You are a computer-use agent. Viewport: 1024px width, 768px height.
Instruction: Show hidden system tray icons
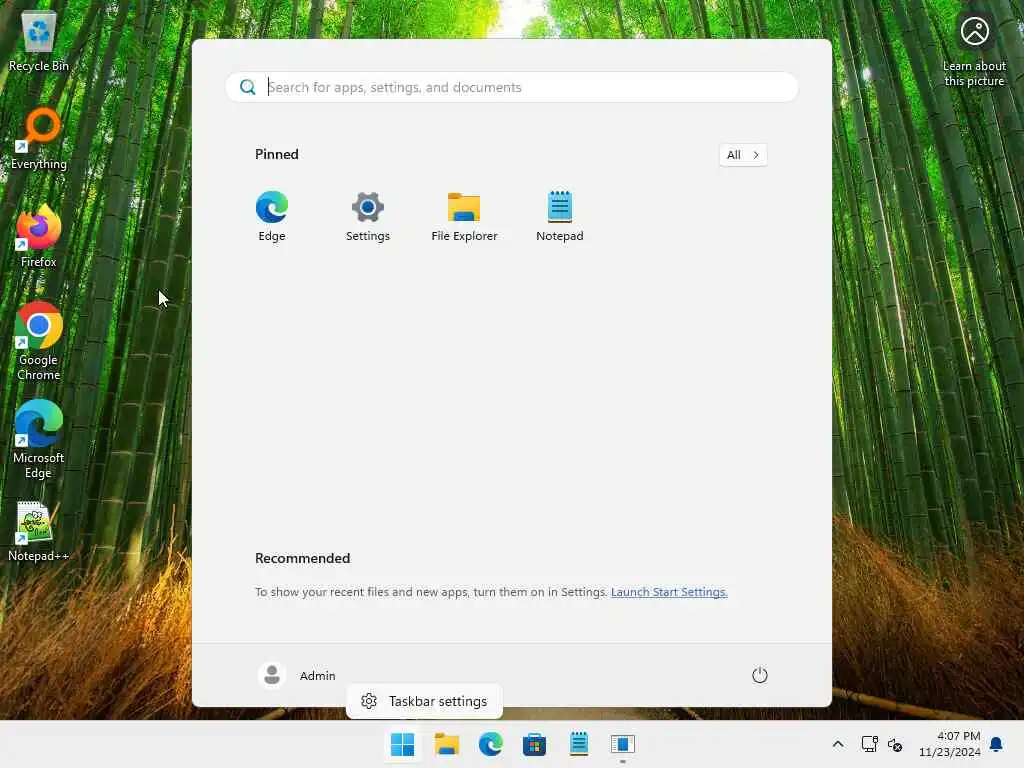(838, 744)
